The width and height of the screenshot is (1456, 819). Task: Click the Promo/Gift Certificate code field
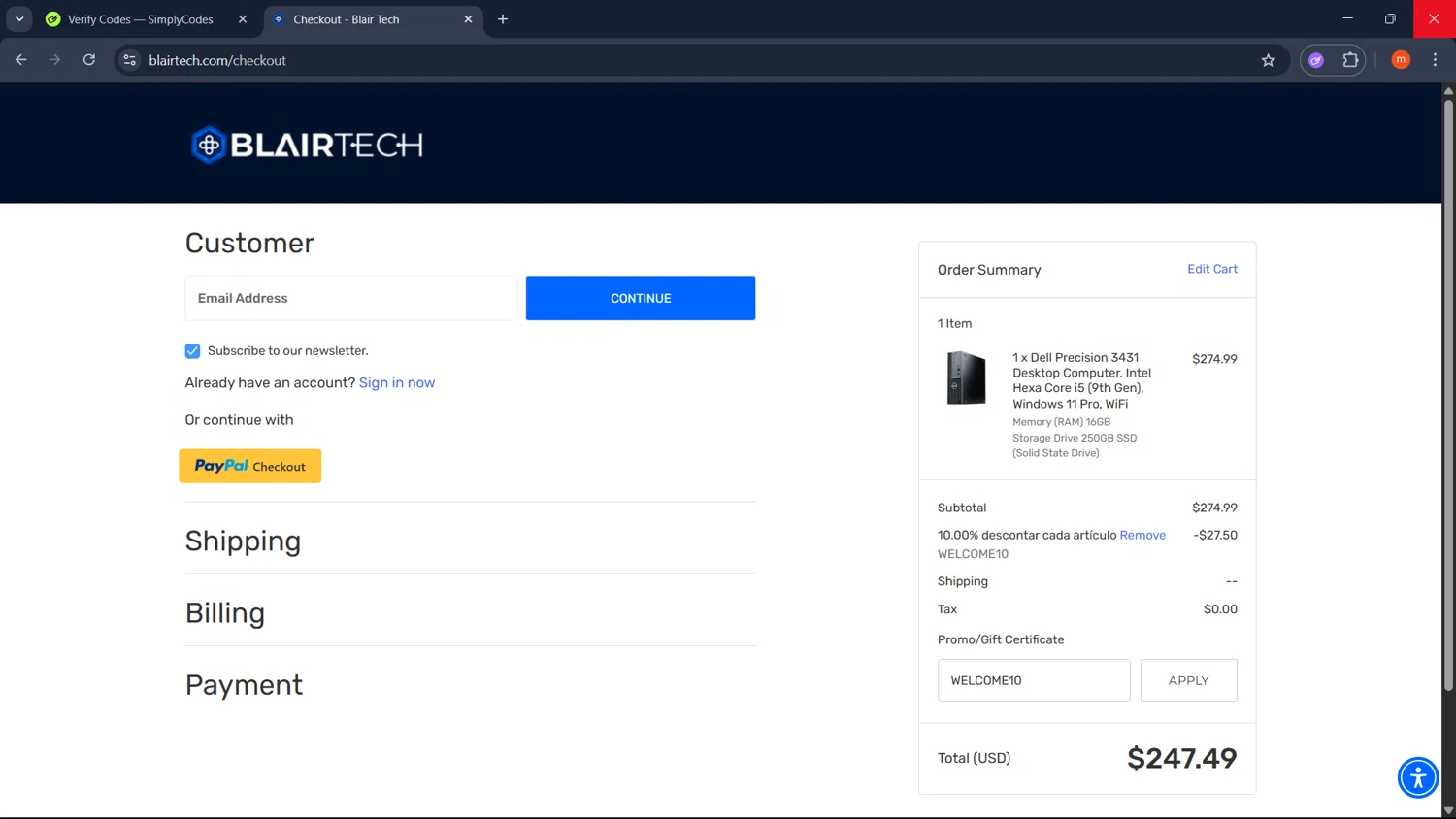click(1034, 680)
